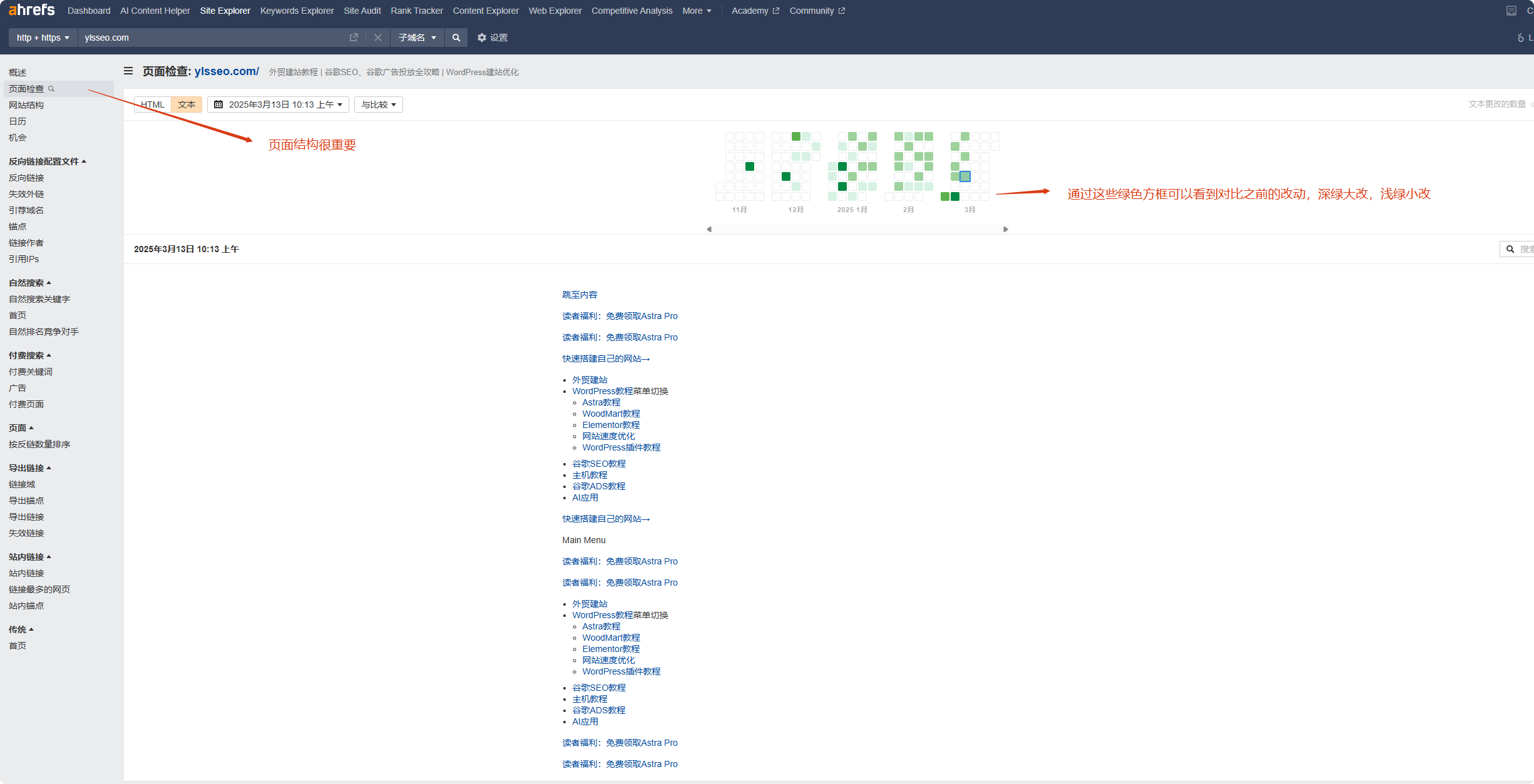Click the ylsseo.com/ page title link
The height and width of the screenshot is (784, 1534).
[x=227, y=71]
